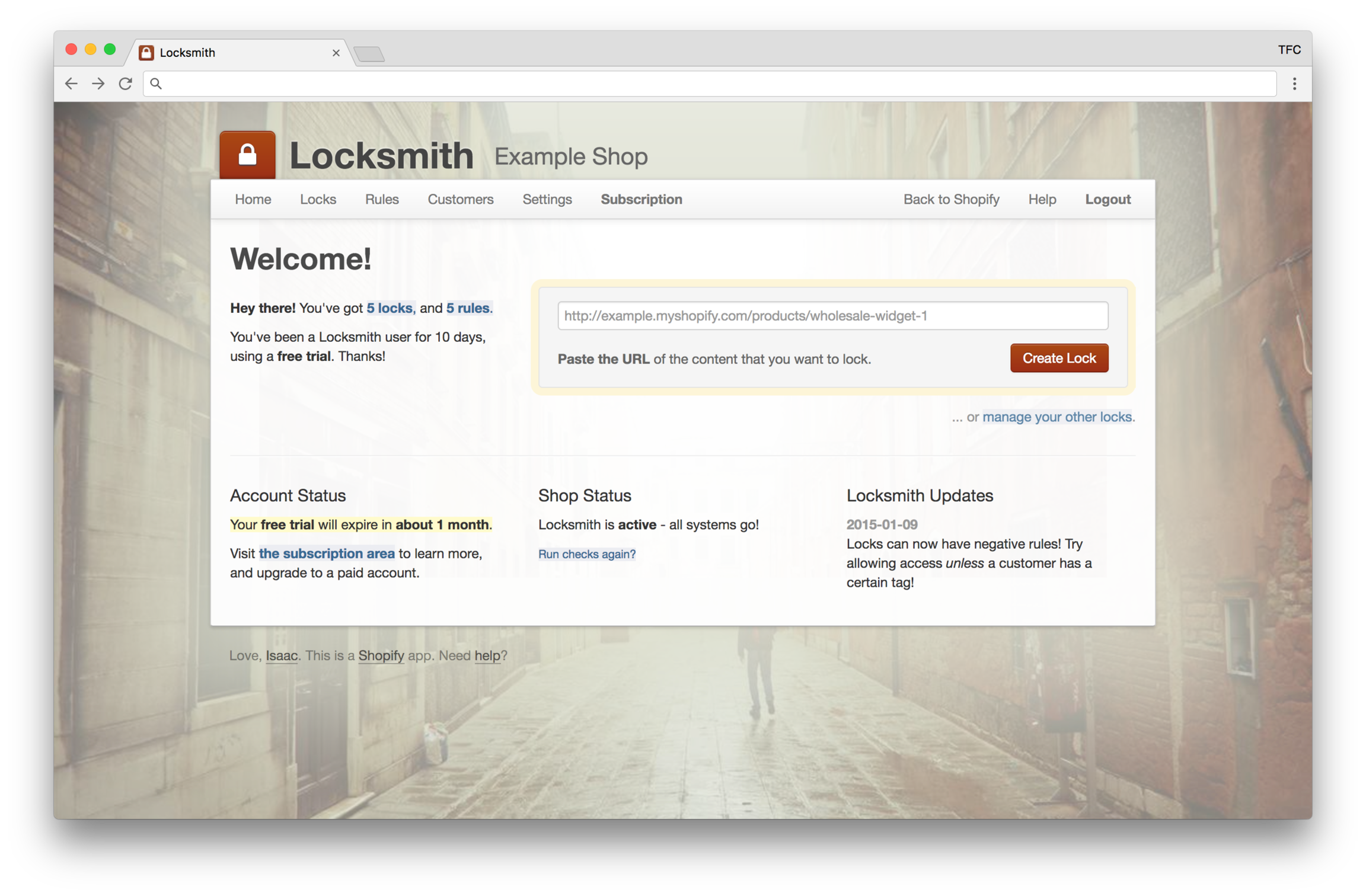Open Settings in the navigation bar

[547, 199]
